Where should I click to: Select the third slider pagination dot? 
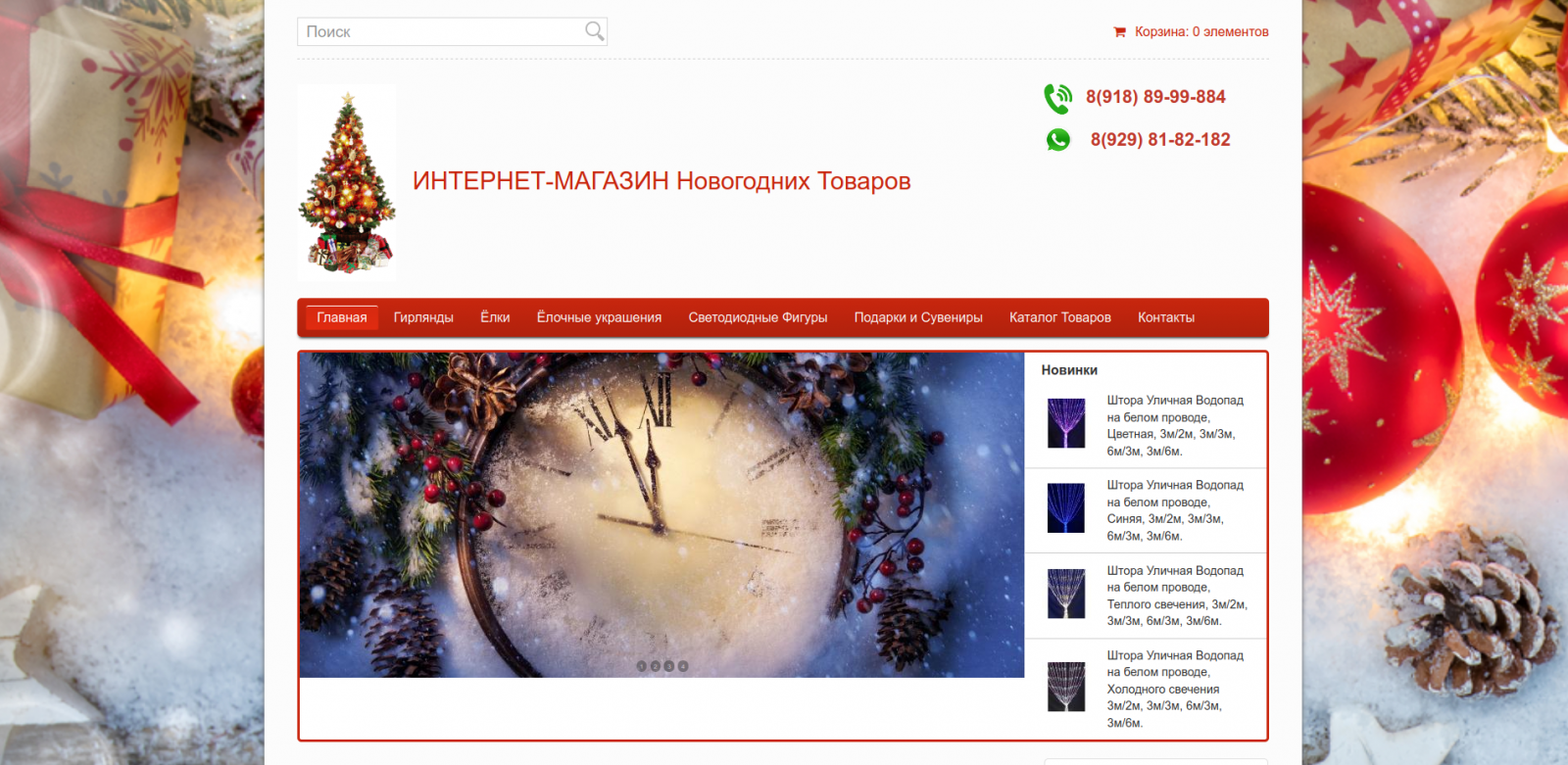click(669, 666)
